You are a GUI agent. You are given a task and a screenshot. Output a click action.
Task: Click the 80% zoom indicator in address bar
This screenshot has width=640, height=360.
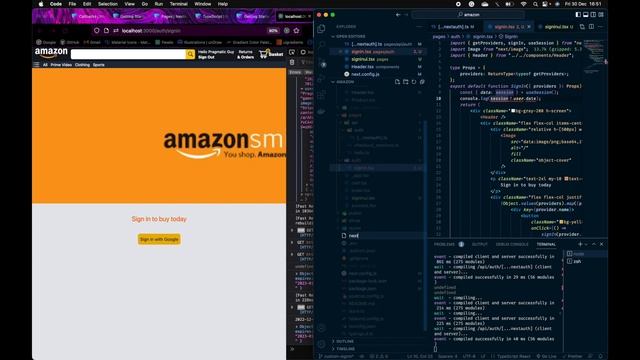coord(273,31)
